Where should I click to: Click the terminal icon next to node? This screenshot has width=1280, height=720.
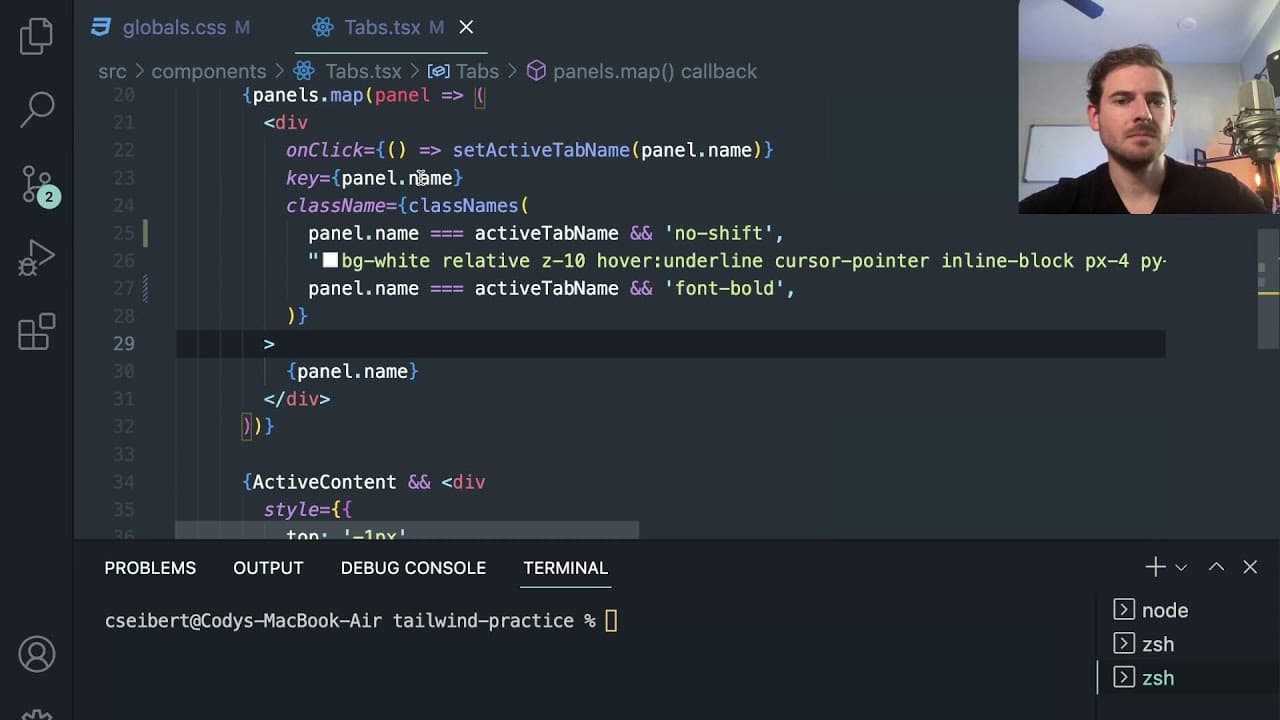pyautogui.click(x=1124, y=610)
